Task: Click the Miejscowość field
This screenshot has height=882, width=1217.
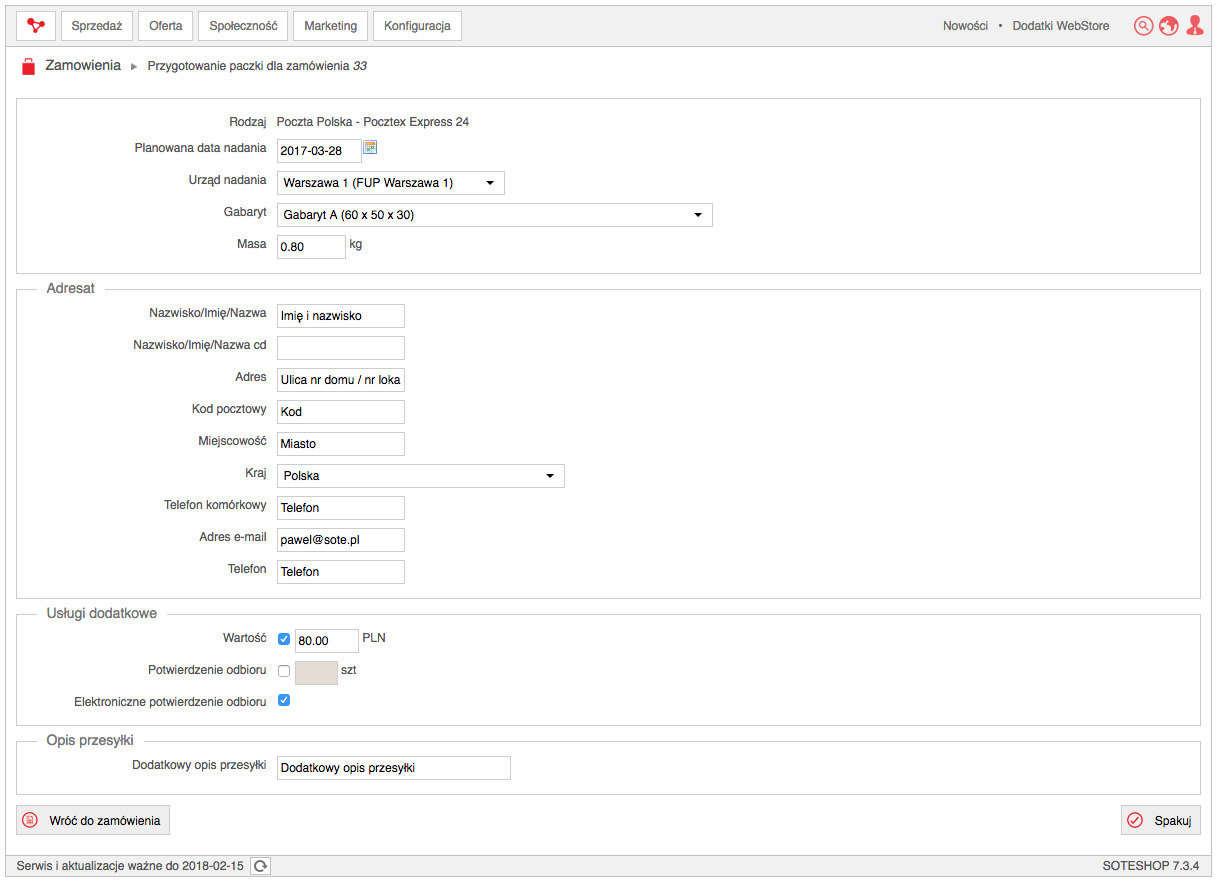Action: point(341,444)
